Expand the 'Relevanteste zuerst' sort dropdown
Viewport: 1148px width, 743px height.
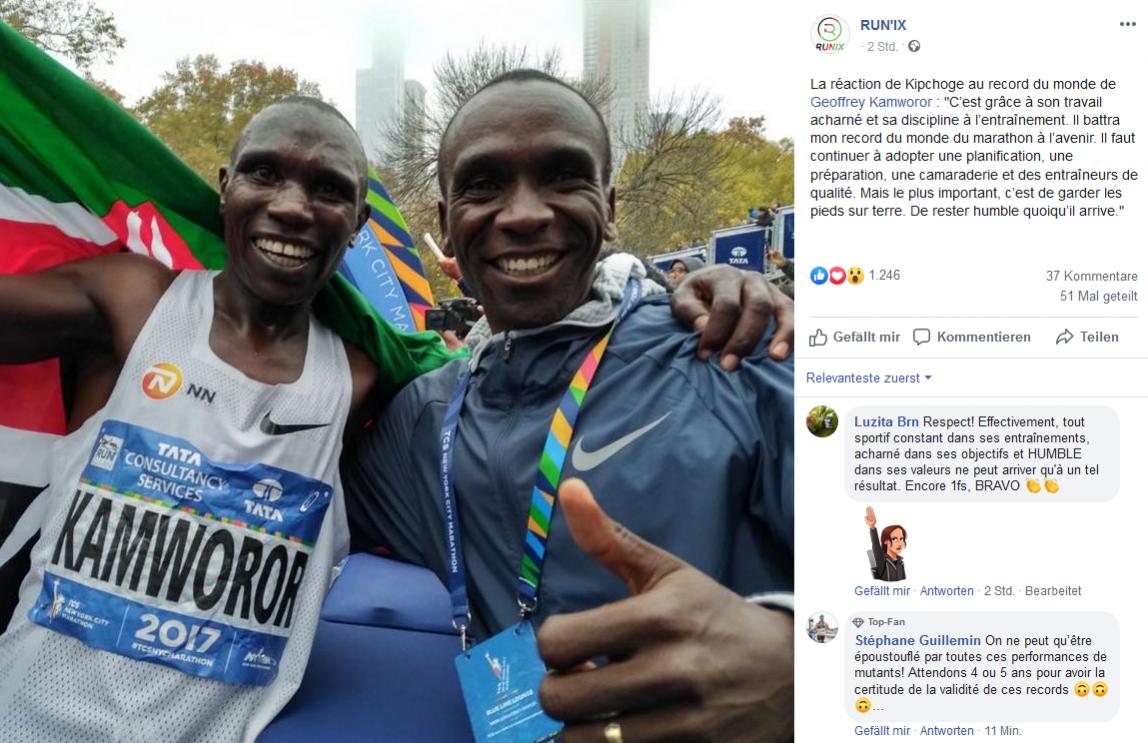tap(868, 378)
